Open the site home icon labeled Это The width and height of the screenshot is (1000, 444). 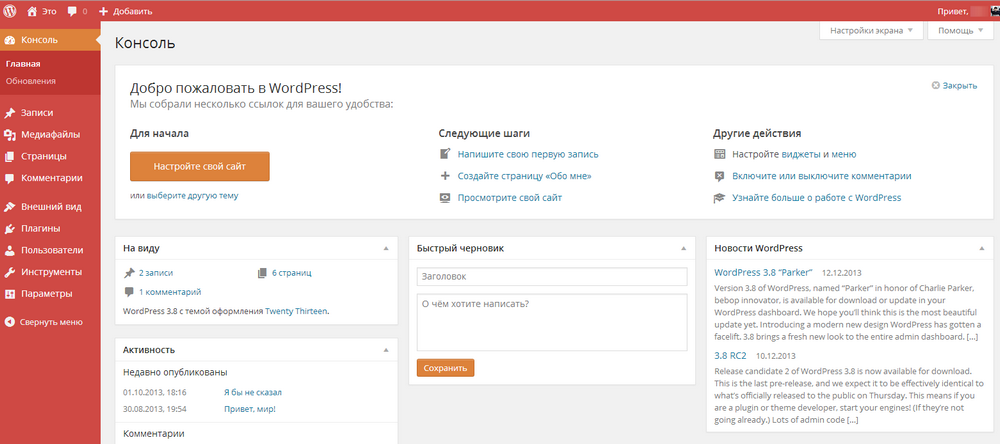(32, 11)
